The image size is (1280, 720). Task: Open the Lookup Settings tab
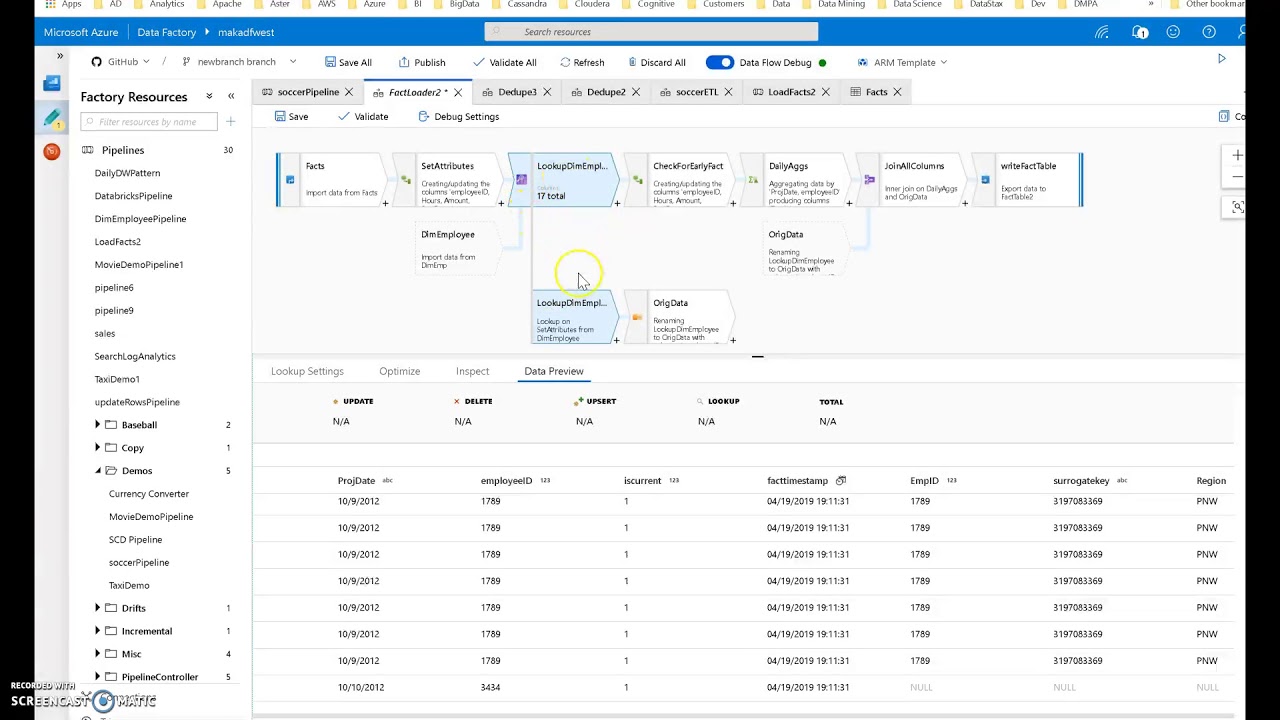click(x=307, y=371)
